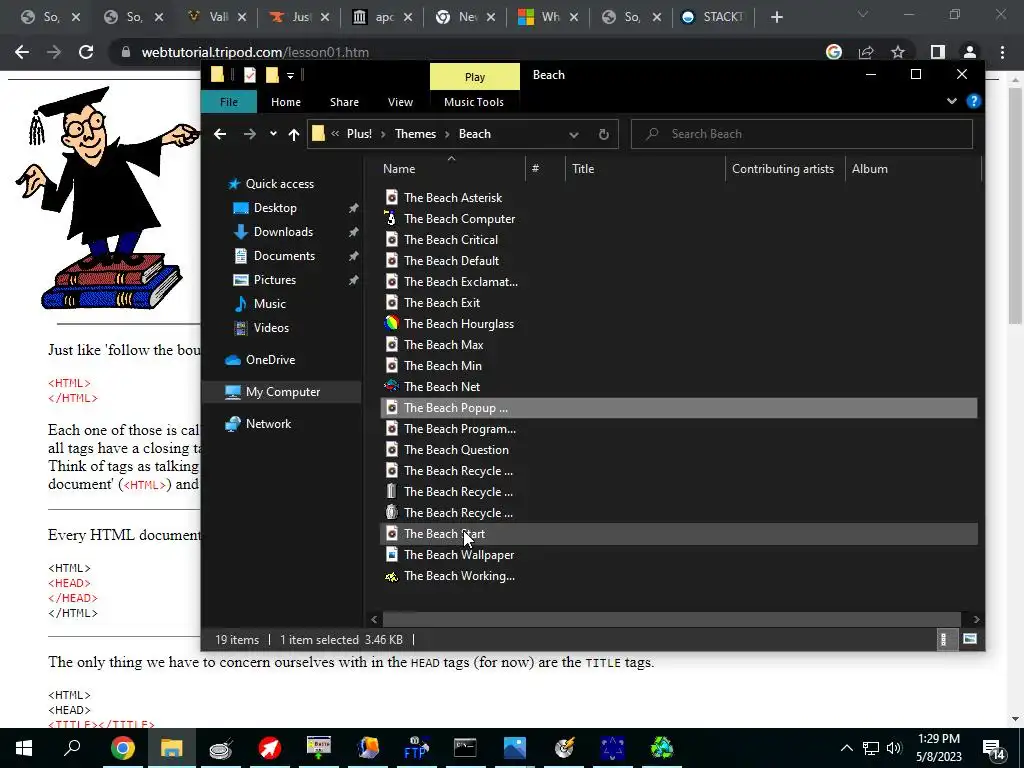The image size is (1024, 768).
Task: Show hidden system tray icons
Action: point(846,748)
